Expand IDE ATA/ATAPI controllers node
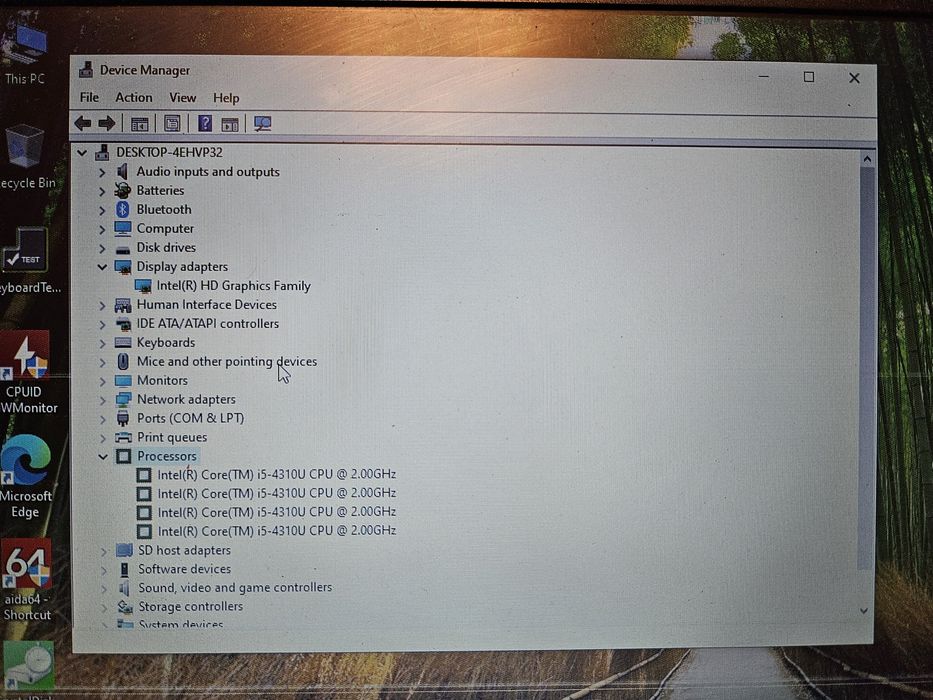The height and width of the screenshot is (700, 933). click(x=102, y=324)
